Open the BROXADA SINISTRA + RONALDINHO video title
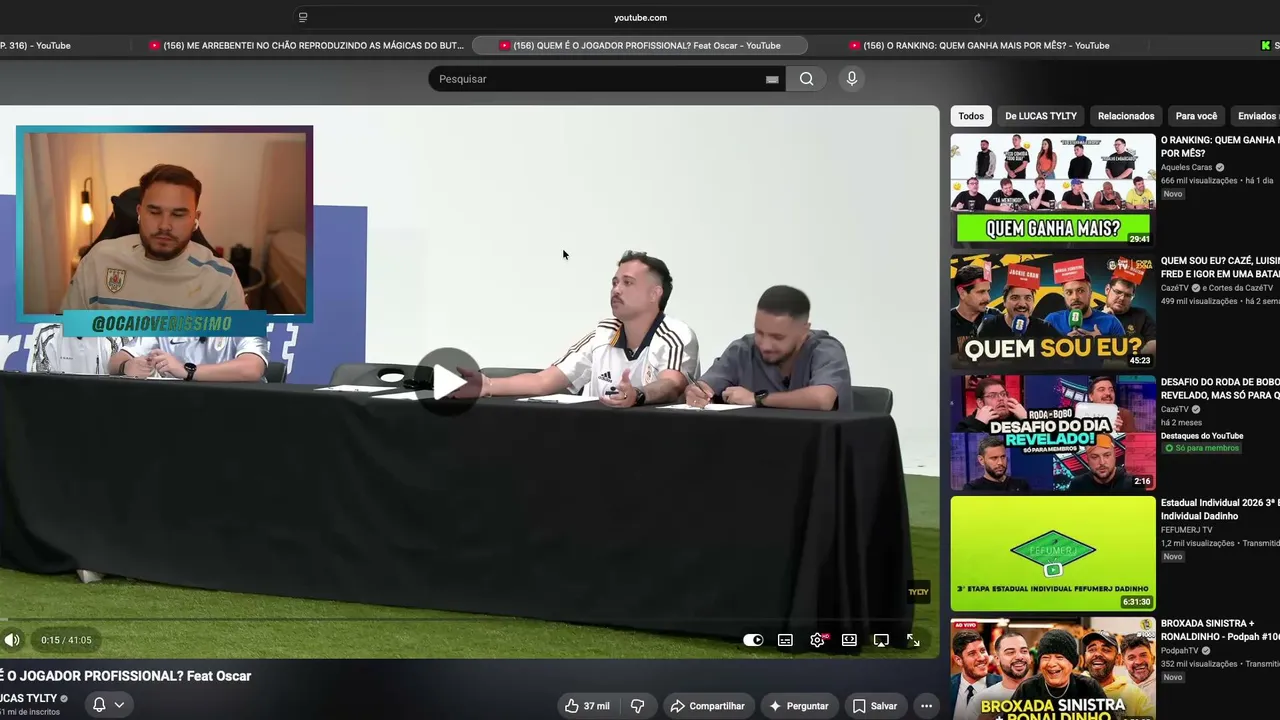 coord(1220,630)
